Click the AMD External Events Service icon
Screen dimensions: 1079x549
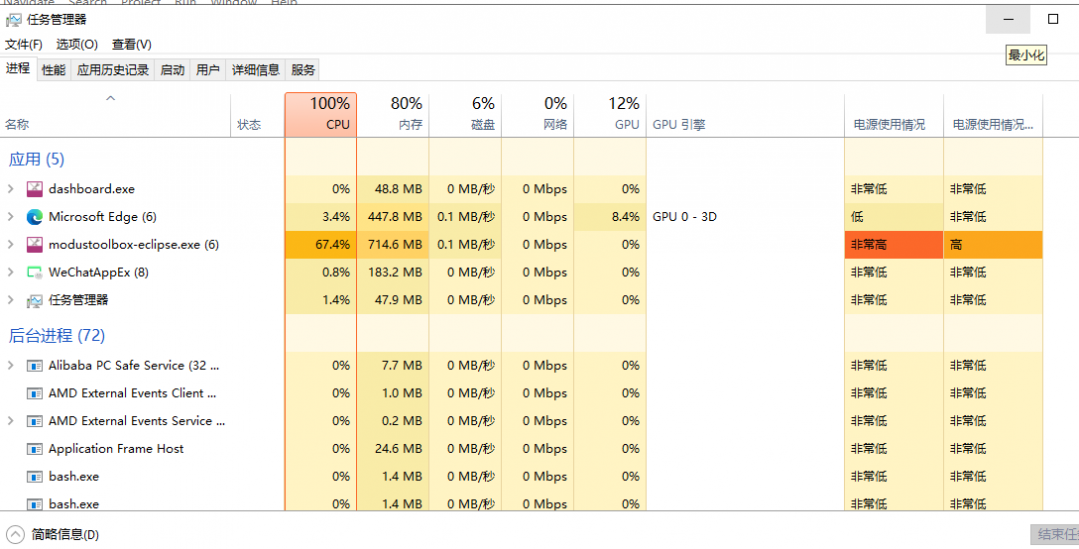click(34, 421)
